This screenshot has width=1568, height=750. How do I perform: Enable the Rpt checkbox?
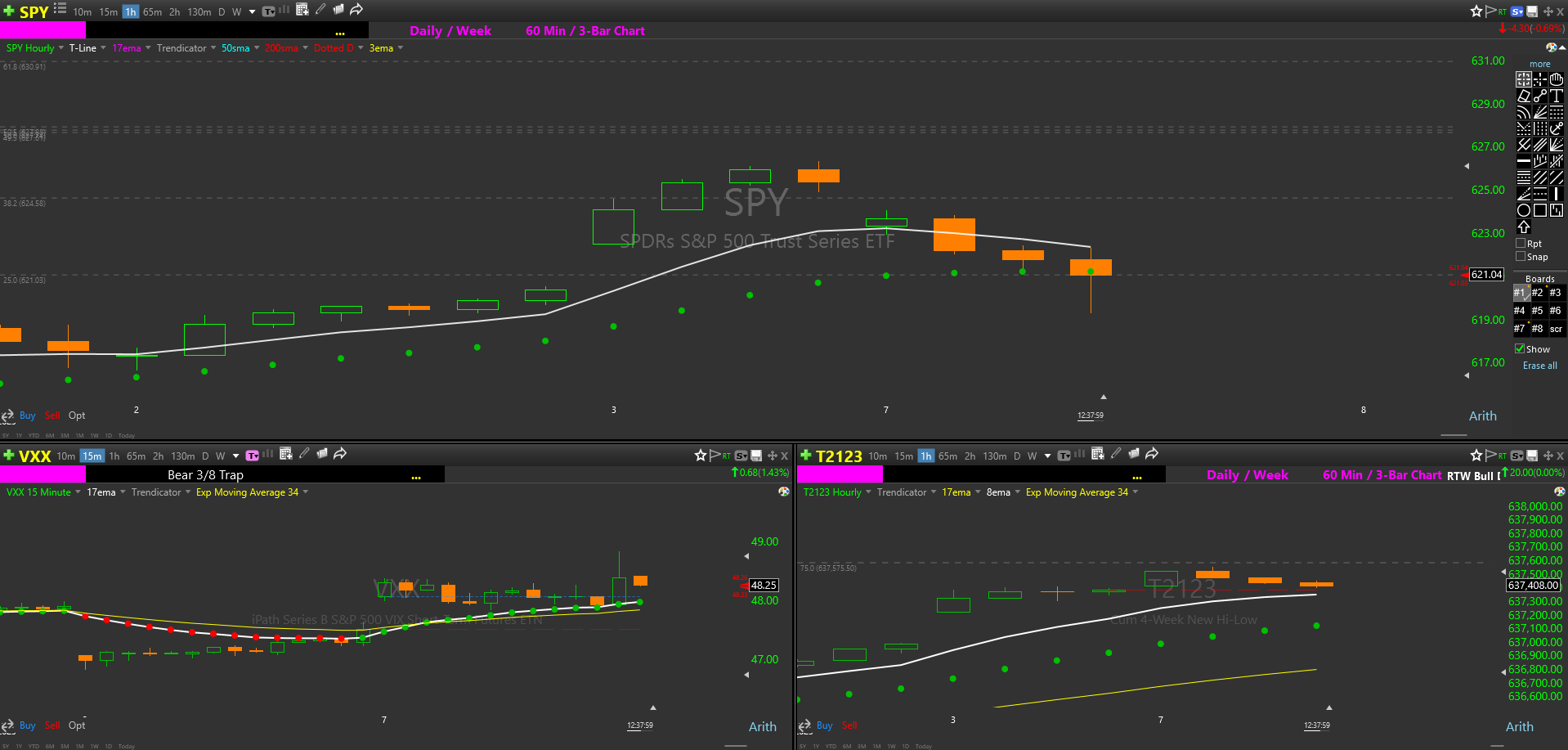1521,244
